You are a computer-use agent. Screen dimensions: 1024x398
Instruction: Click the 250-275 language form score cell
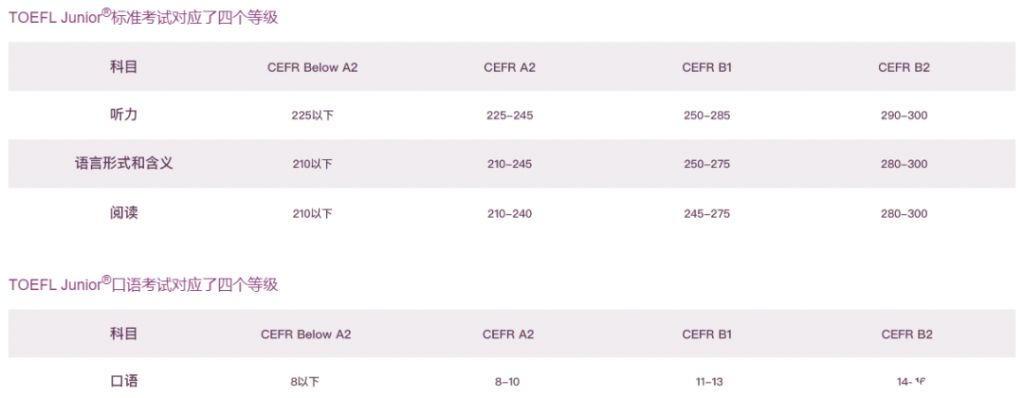point(707,164)
